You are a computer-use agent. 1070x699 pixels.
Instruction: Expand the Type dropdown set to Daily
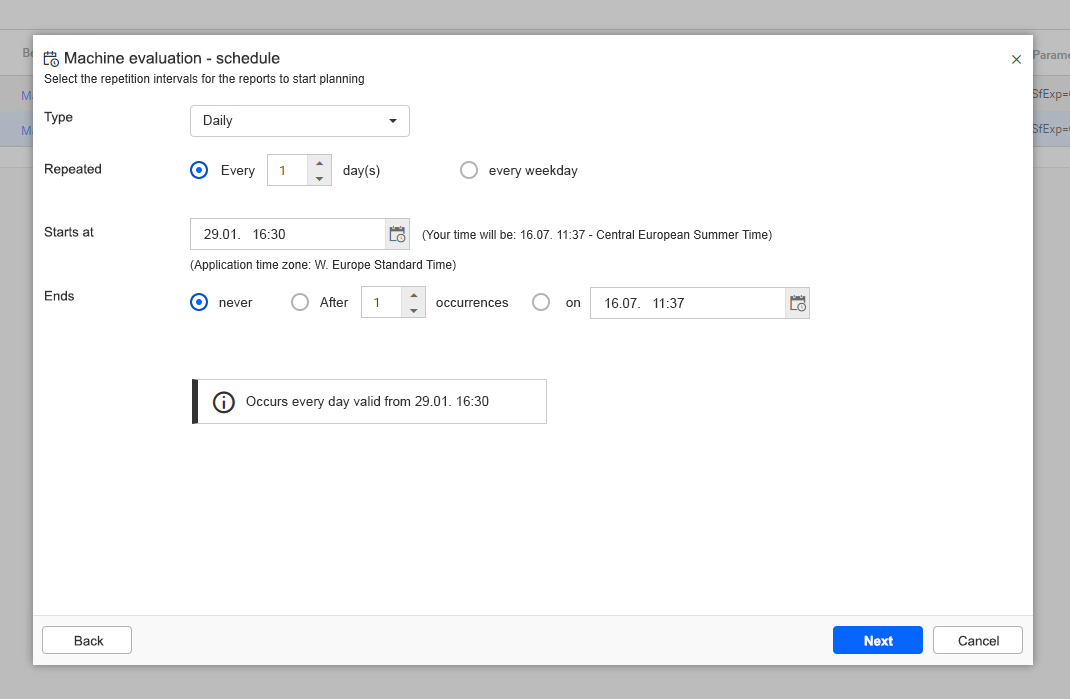coord(300,121)
